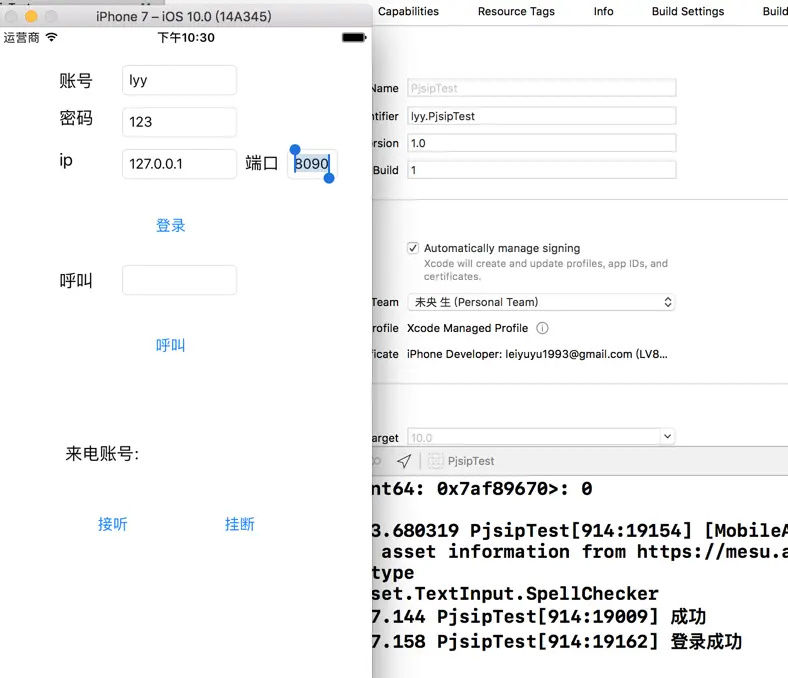This screenshot has height=678, width=788.
Task: Click the 端口 port field showing 8090
Action: [x=312, y=164]
